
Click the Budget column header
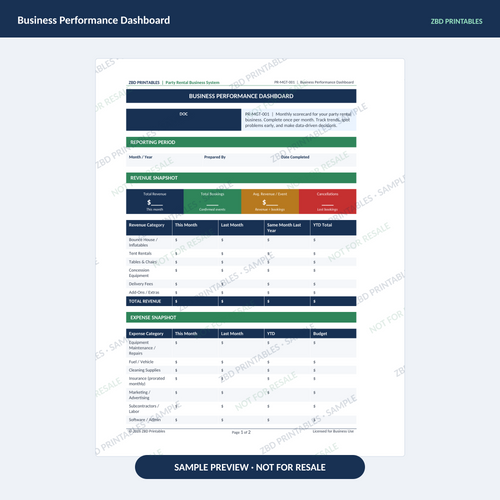[x=333, y=333]
